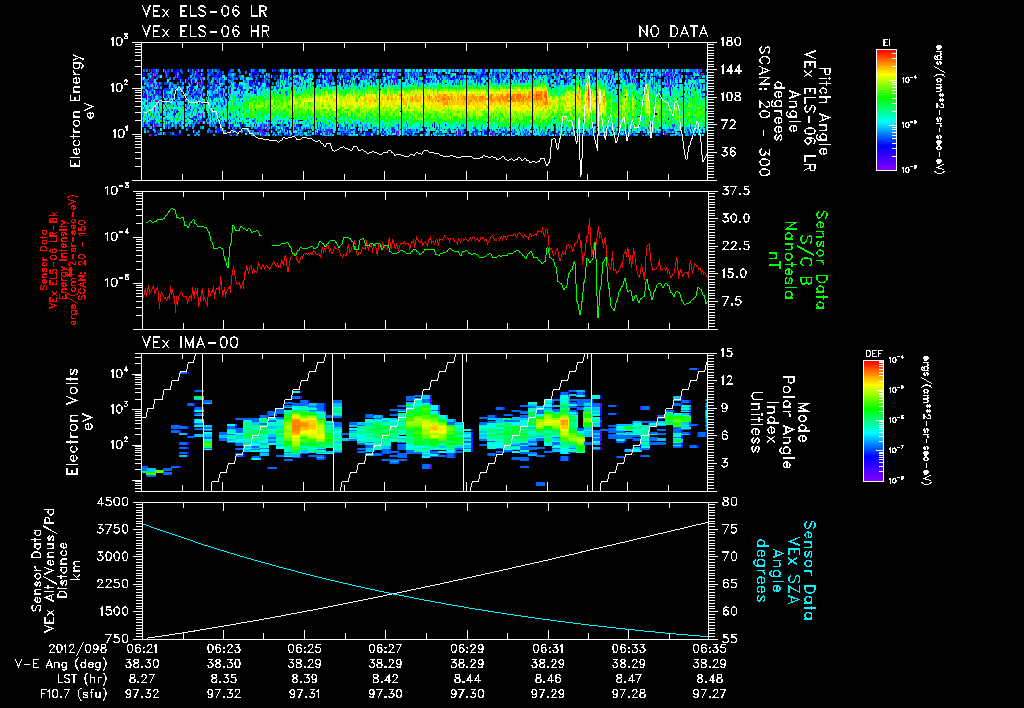The height and width of the screenshot is (708, 1024).
Task: Click the LST value 8.39
Action: click(304, 679)
